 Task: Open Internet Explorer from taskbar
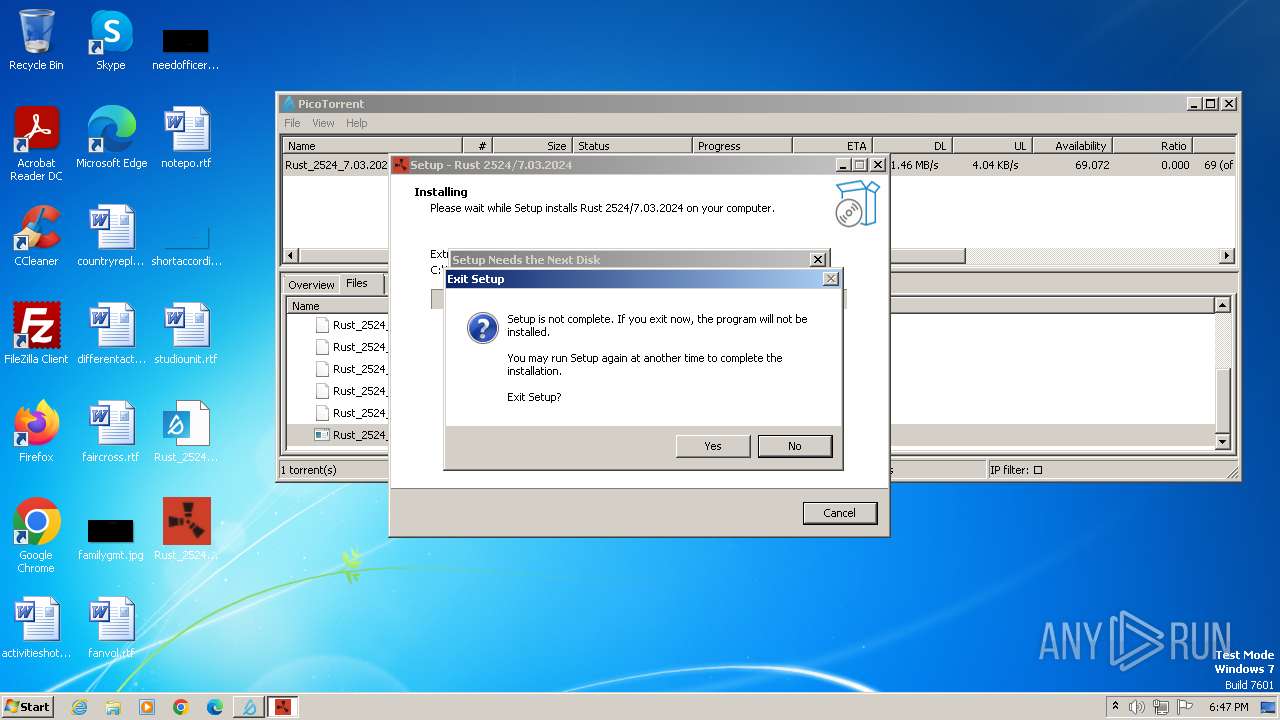click(79, 707)
